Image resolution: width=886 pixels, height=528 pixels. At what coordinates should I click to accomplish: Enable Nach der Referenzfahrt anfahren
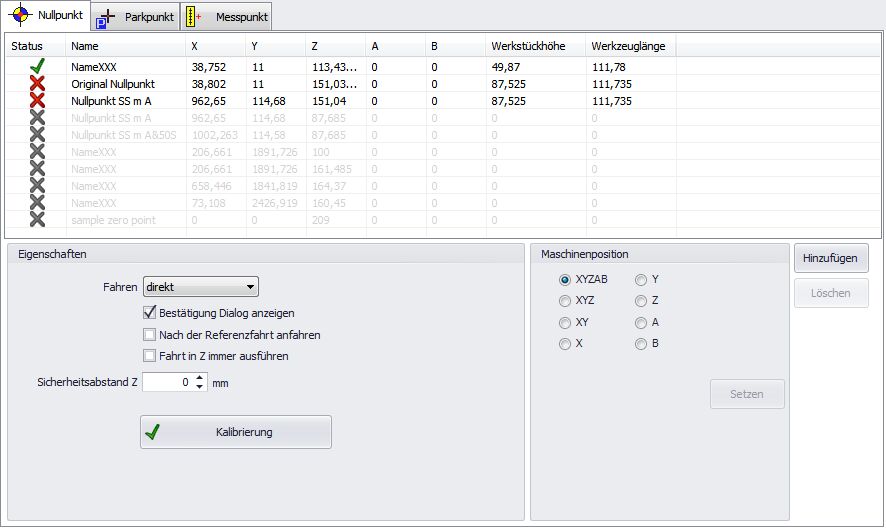150,335
